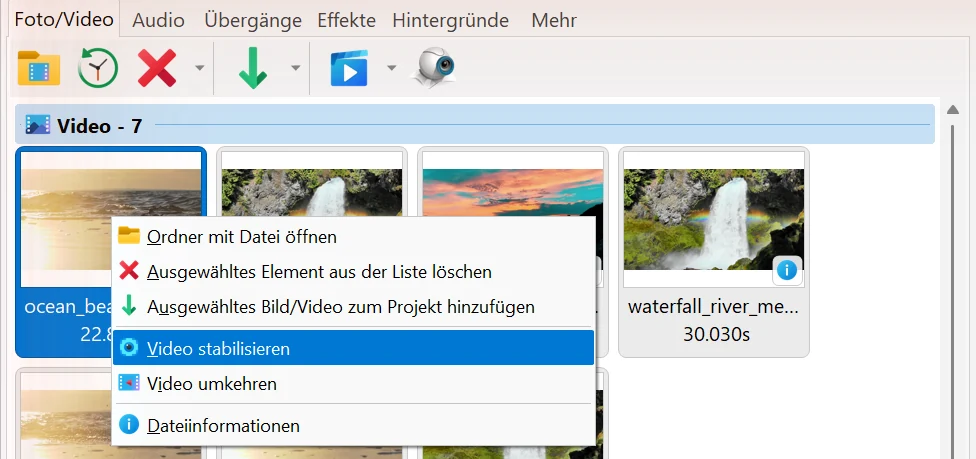Image resolution: width=976 pixels, height=459 pixels.
Task: Open the Hintergründe tab
Action: [x=450, y=21]
